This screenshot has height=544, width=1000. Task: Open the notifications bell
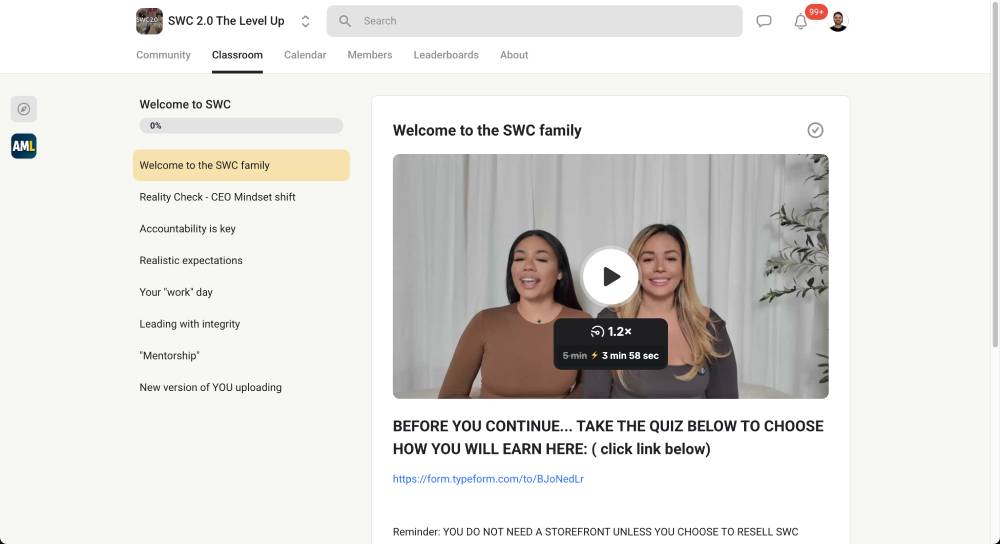click(800, 22)
